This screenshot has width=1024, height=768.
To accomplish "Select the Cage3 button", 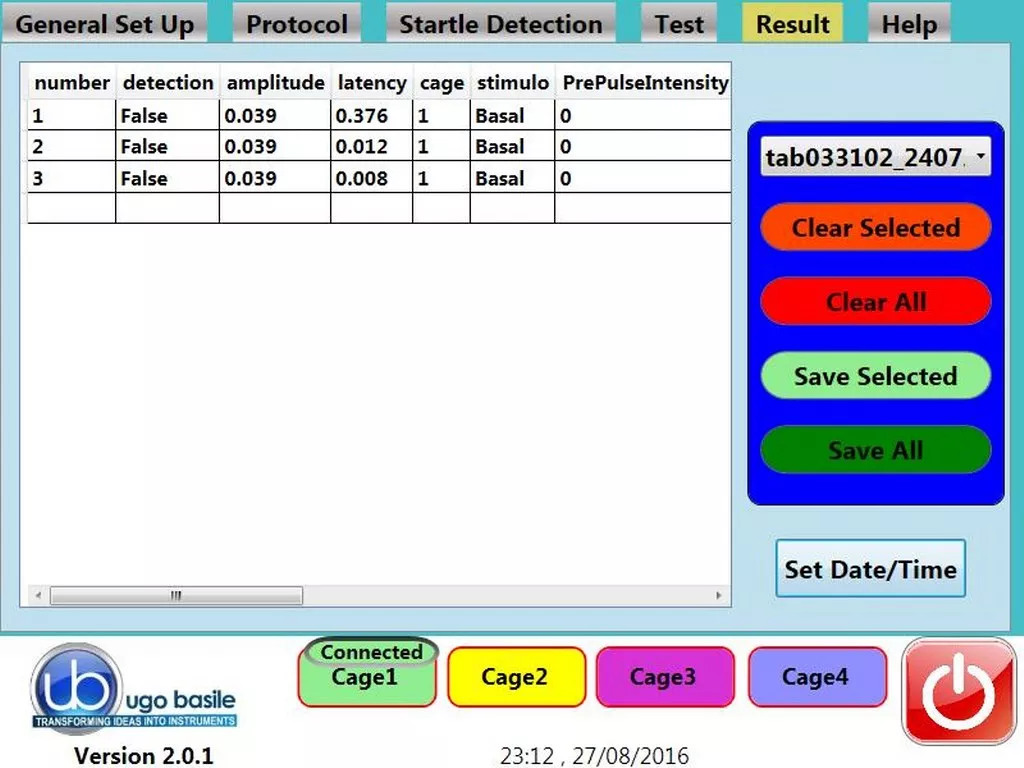I will pos(665,677).
